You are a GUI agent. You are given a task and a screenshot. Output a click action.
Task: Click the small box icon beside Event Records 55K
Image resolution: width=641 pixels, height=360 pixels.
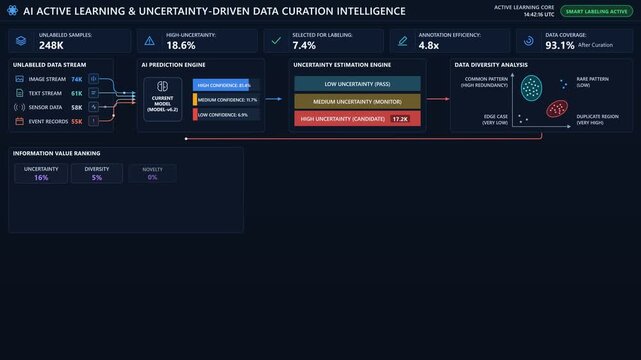pyautogui.click(x=93, y=121)
